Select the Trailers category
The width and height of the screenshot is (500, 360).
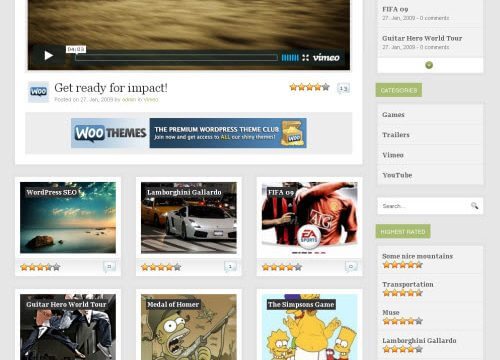point(396,135)
